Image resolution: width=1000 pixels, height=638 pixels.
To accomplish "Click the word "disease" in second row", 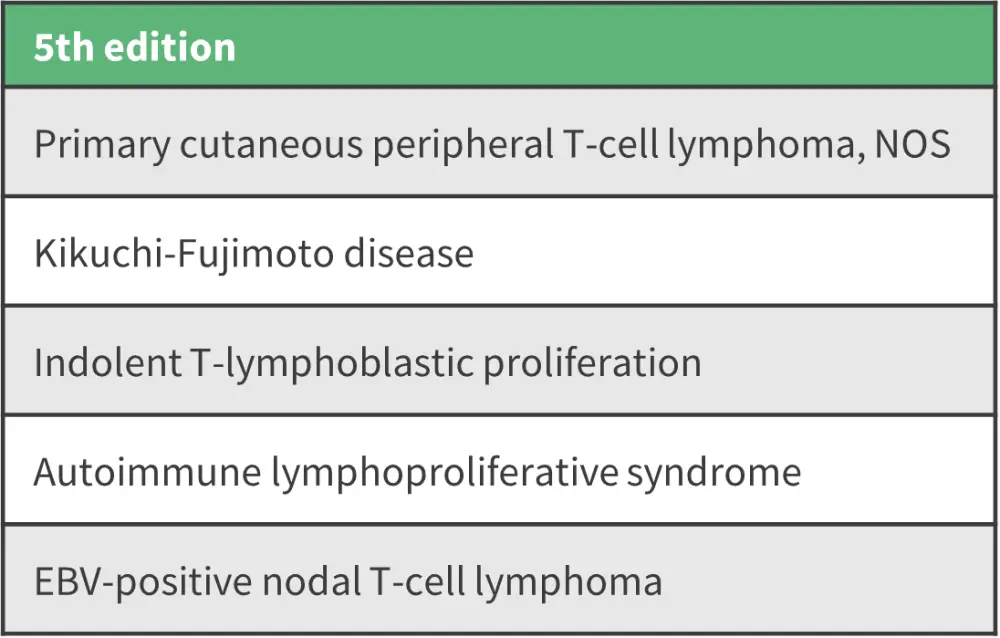I will [408, 253].
